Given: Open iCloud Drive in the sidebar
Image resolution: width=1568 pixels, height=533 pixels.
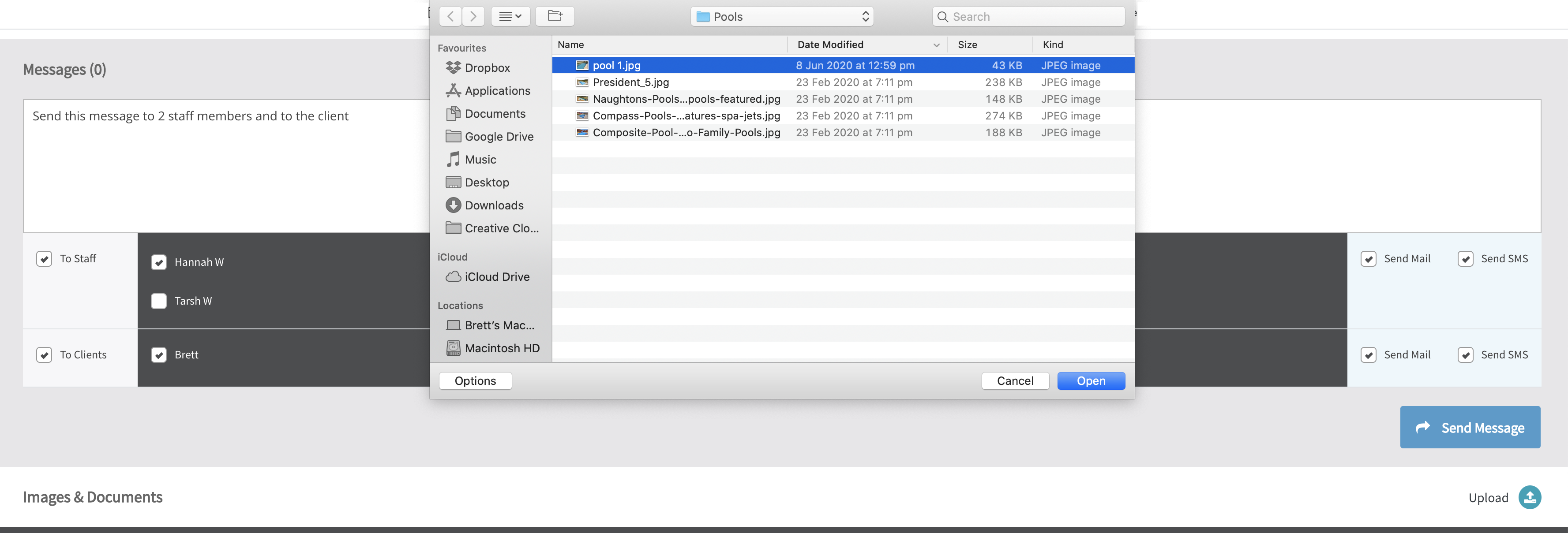Looking at the screenshot, I should click(x=488, y=277).
